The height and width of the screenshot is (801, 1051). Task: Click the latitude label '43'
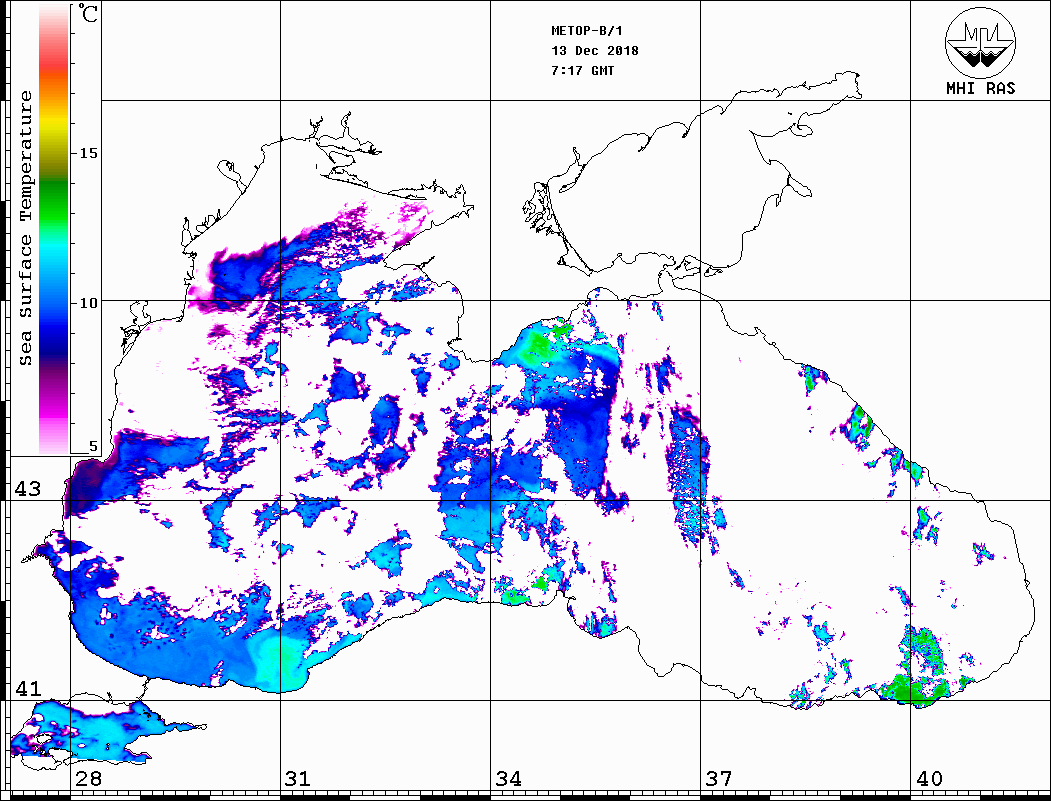tap(27, 489)
